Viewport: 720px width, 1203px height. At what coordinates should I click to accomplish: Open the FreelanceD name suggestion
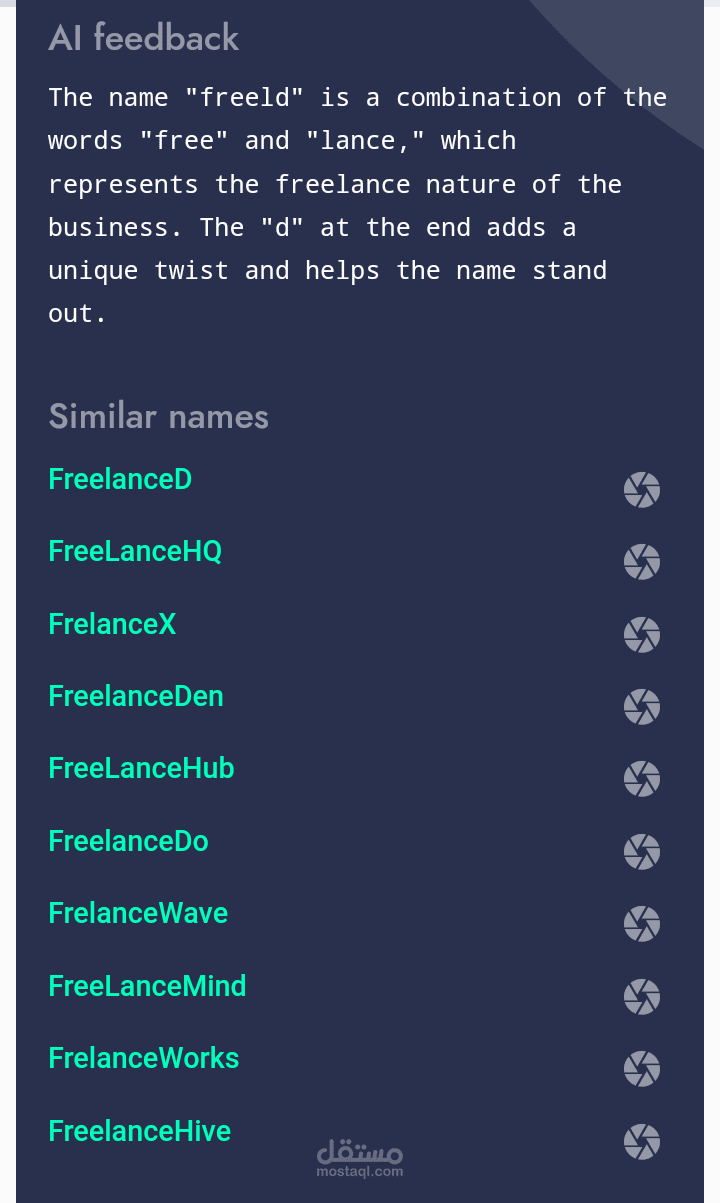(120, 480)
